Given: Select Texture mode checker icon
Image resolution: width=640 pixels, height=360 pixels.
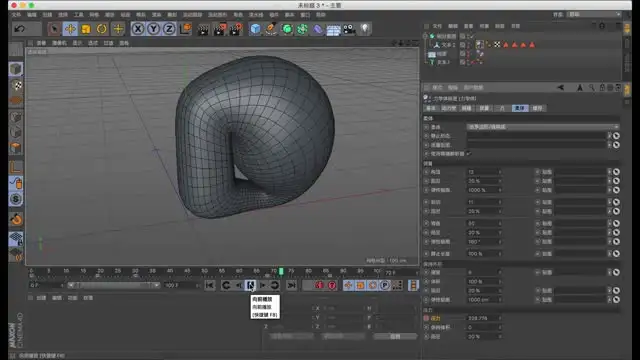Looking at the screenshot, I should click(16, 85).
